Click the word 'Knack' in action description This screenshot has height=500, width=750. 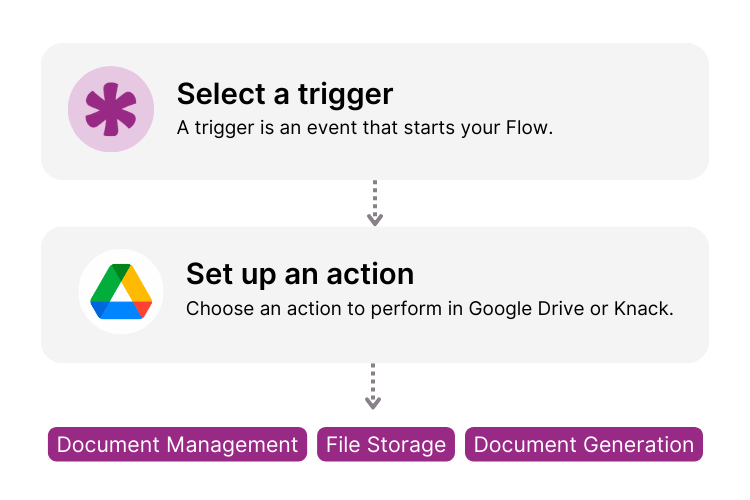tap(644, 308)
